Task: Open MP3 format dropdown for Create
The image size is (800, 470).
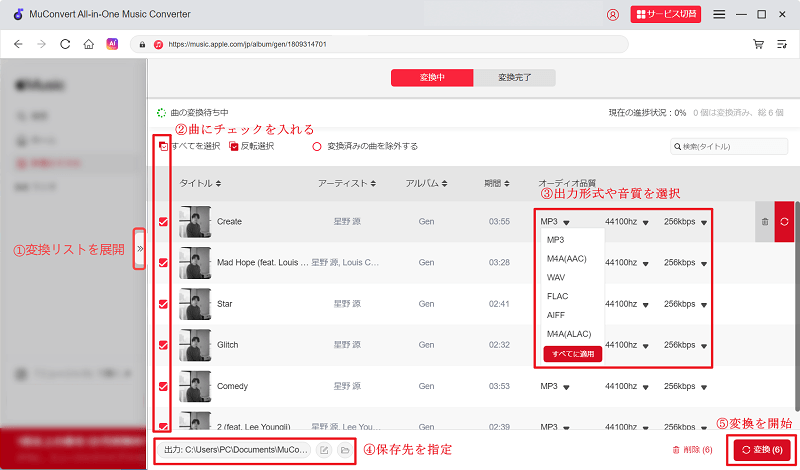Action: [x=555, y=221]
